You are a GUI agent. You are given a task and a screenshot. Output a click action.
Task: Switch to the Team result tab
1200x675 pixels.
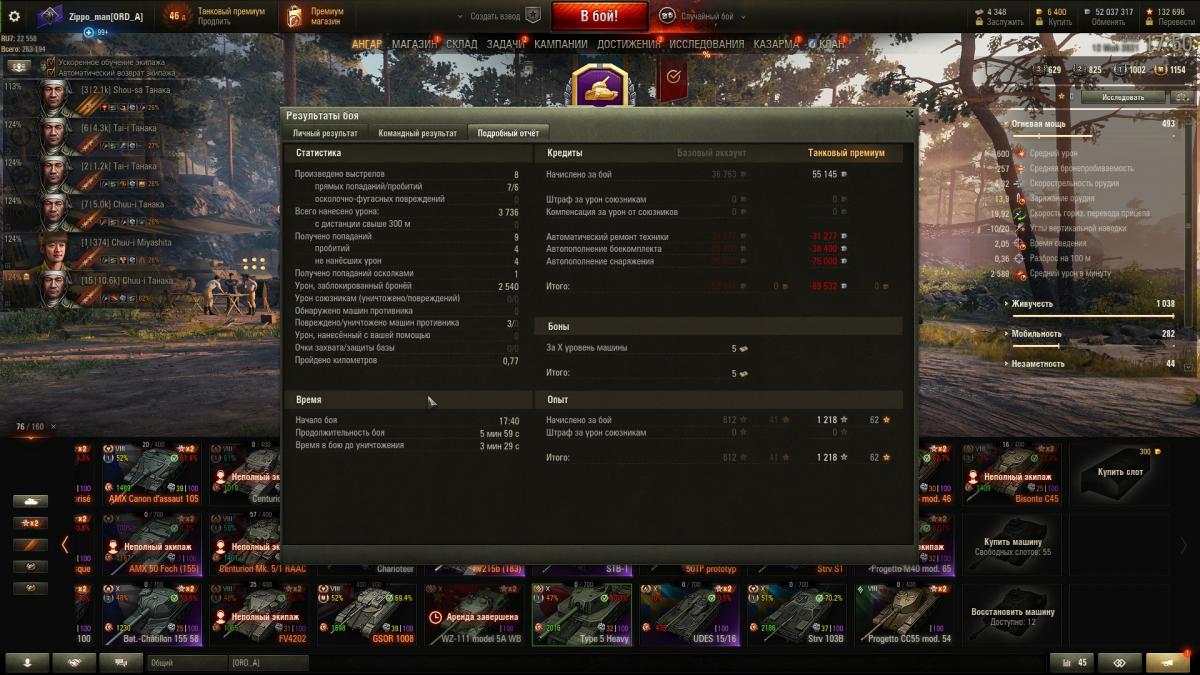(417, 133)
